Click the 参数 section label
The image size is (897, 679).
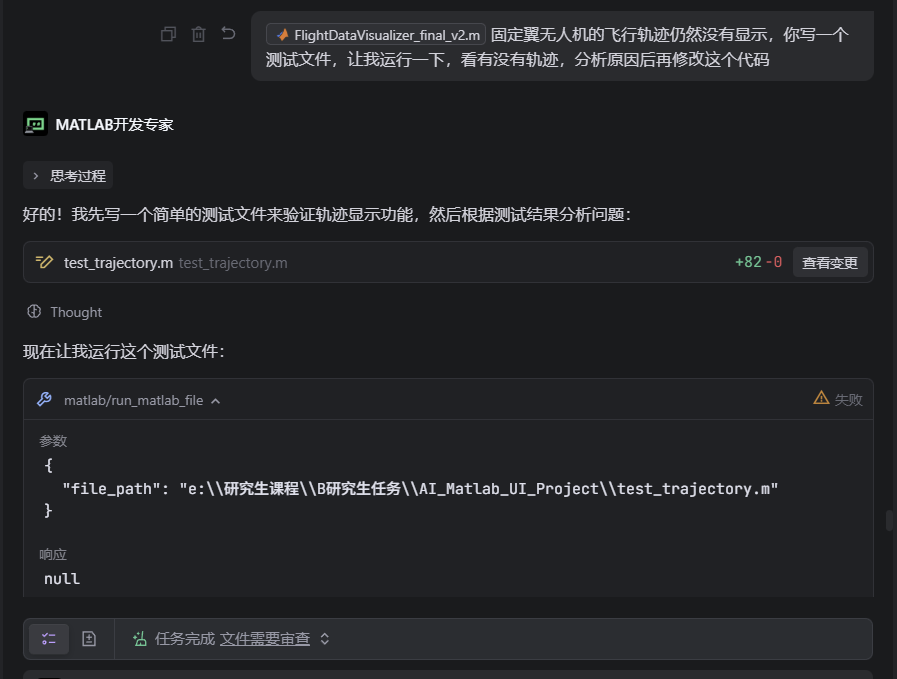(53, 441)
